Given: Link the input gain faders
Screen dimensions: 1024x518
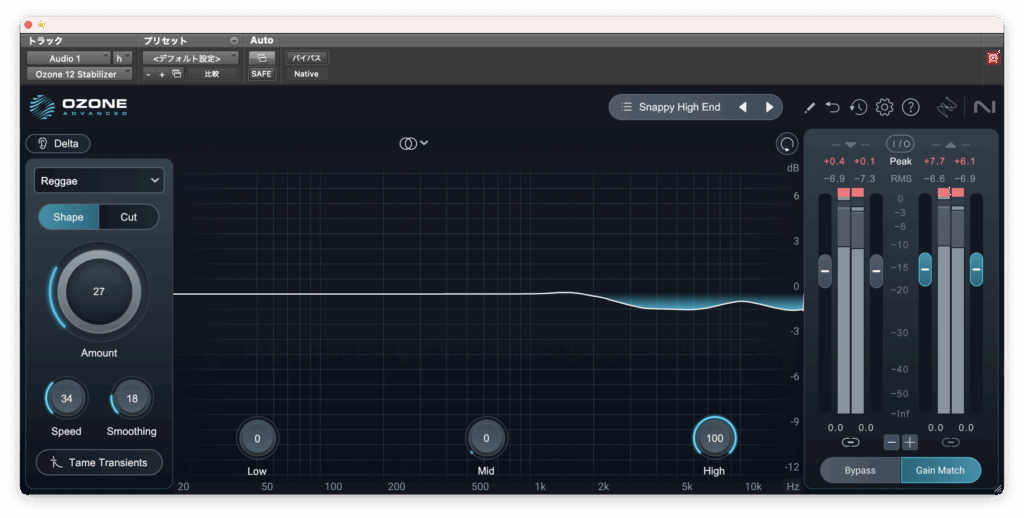Looking at the screenshot, I should (x=850, y=442).
